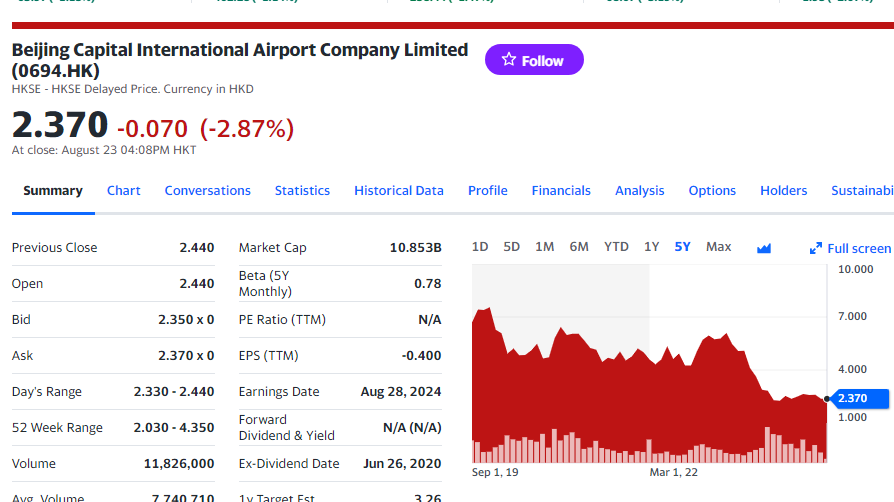
Task: Select the YTD chart range
Action: 616,247
